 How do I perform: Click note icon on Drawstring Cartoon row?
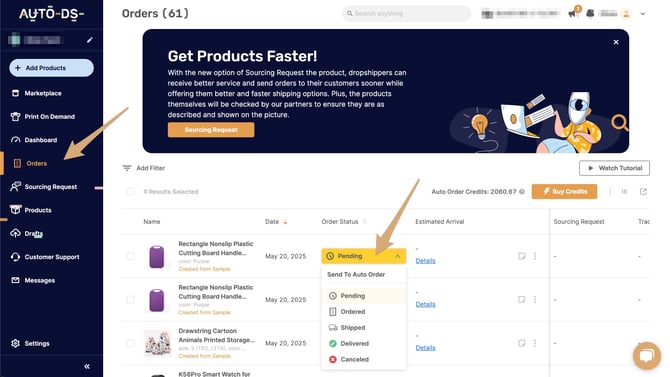click(521, 343)
